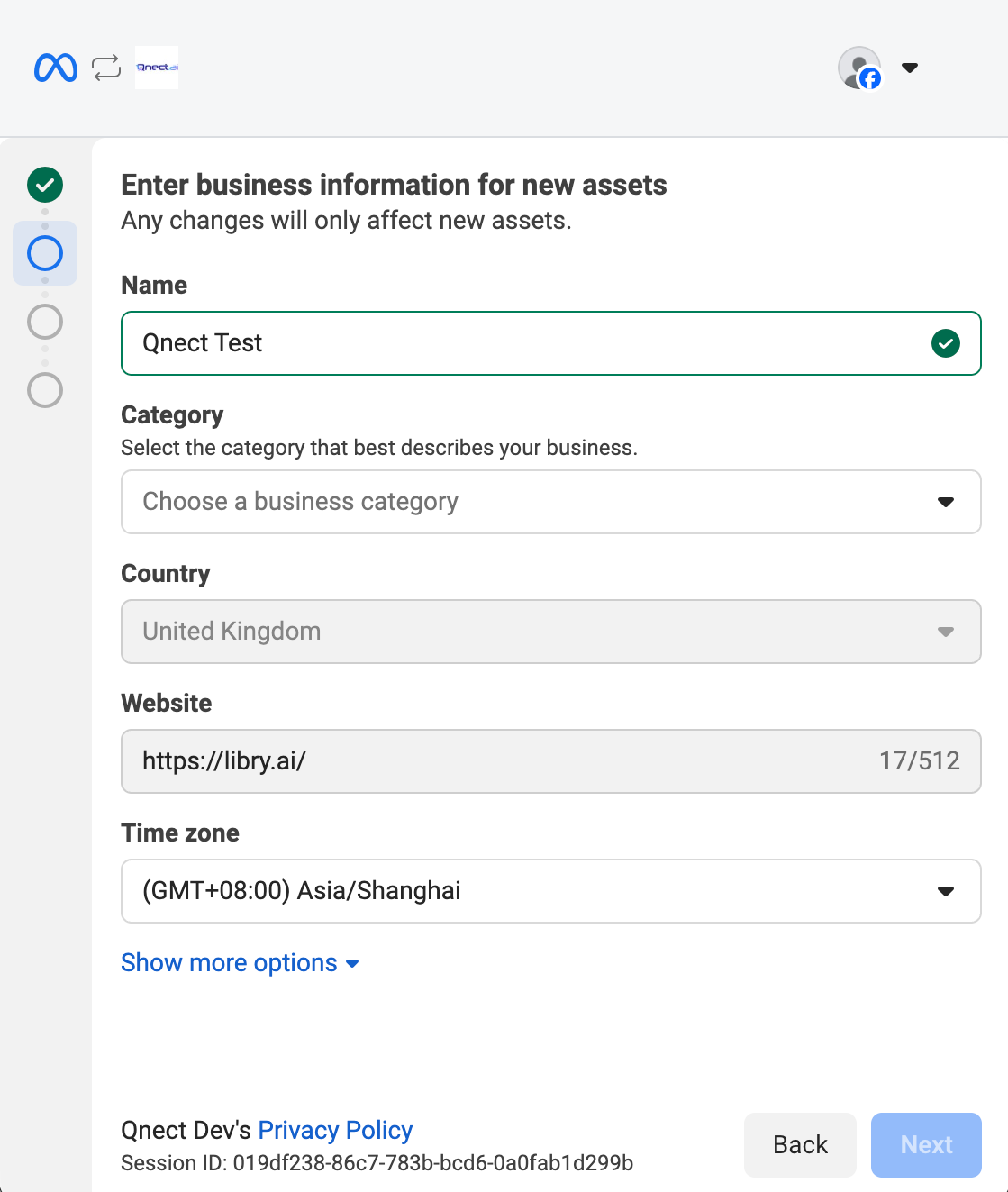The height and width of the screenshot is (1192, 1008).
Task: Click the sync arrows icon beside the Meta logo
Action: 106,68
